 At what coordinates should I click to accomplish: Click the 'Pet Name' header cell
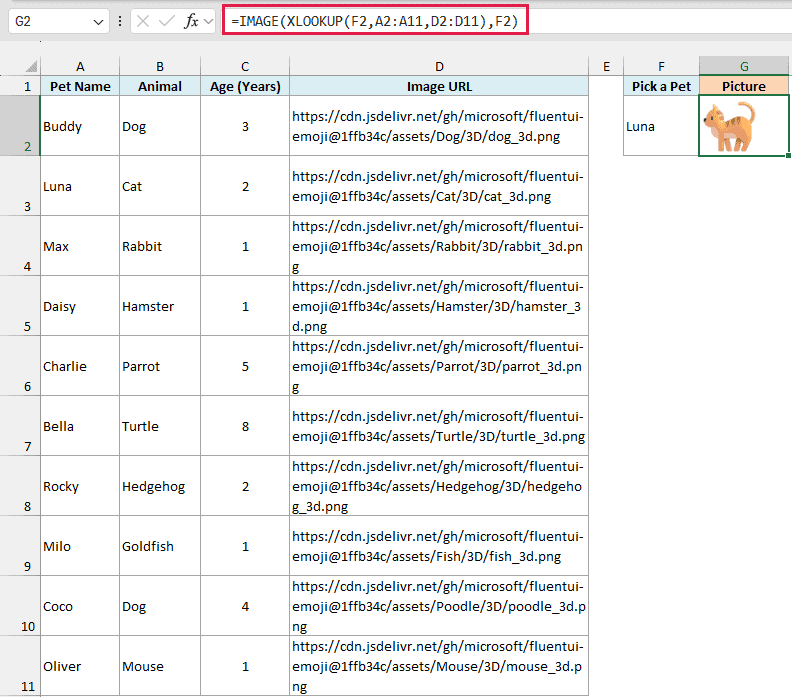click(x=80, y=86)
